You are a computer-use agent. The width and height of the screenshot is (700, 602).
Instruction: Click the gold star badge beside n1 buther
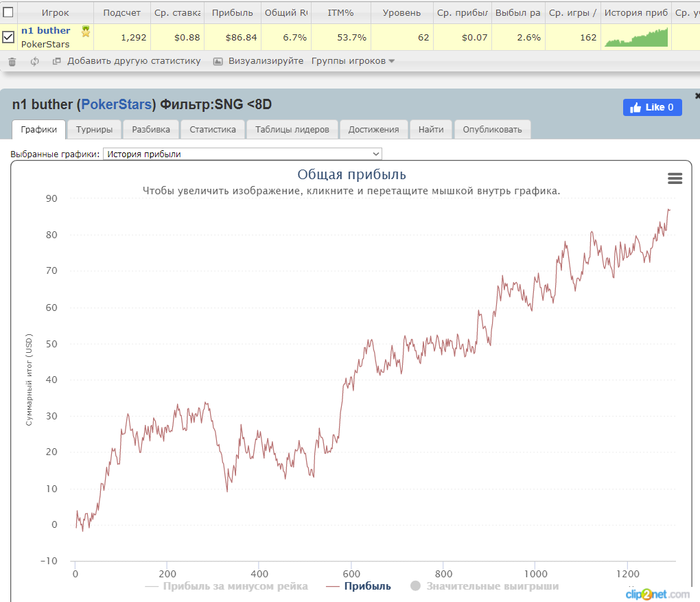pos(86,31)
